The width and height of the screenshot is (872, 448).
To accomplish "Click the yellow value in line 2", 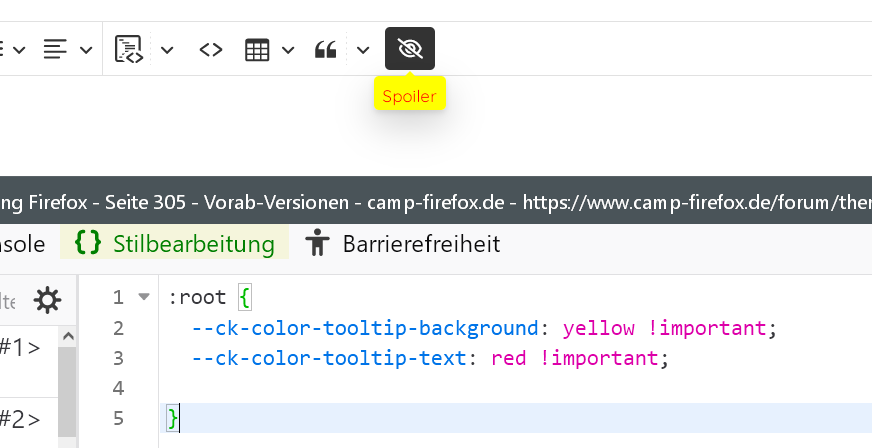I will pos(592,328).
